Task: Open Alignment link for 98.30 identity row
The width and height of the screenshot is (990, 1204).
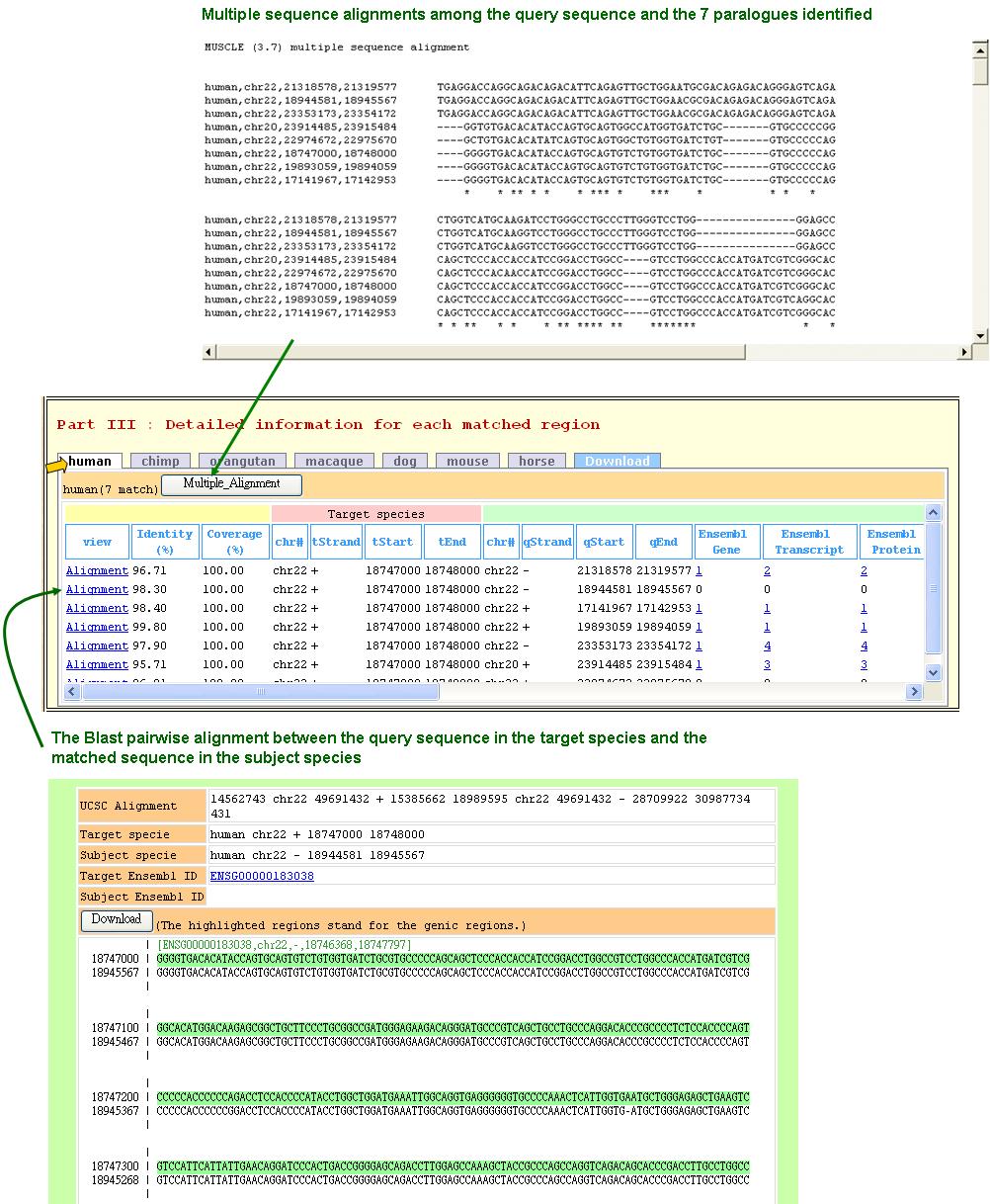Action: (97, 590)
